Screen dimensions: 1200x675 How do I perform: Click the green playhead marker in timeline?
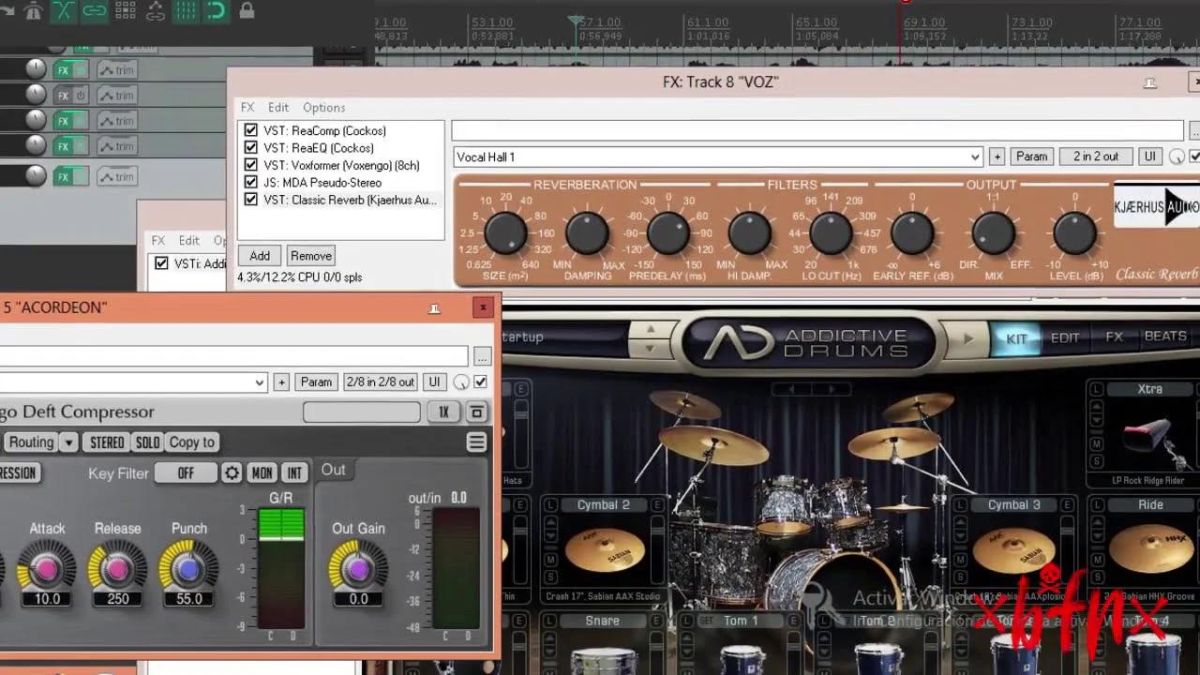[575, 20]
